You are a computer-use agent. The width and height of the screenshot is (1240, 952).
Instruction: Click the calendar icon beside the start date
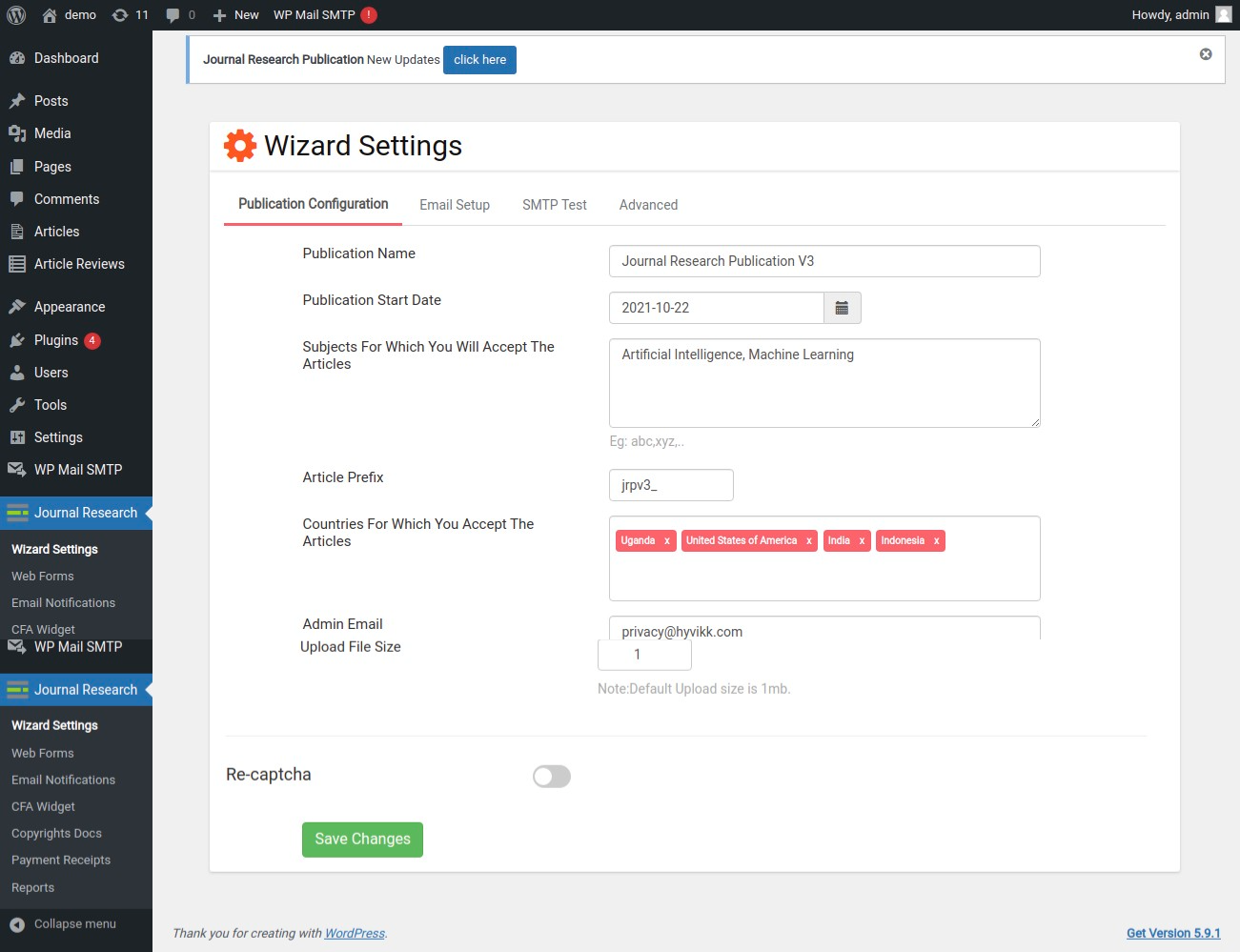[842, 308]
